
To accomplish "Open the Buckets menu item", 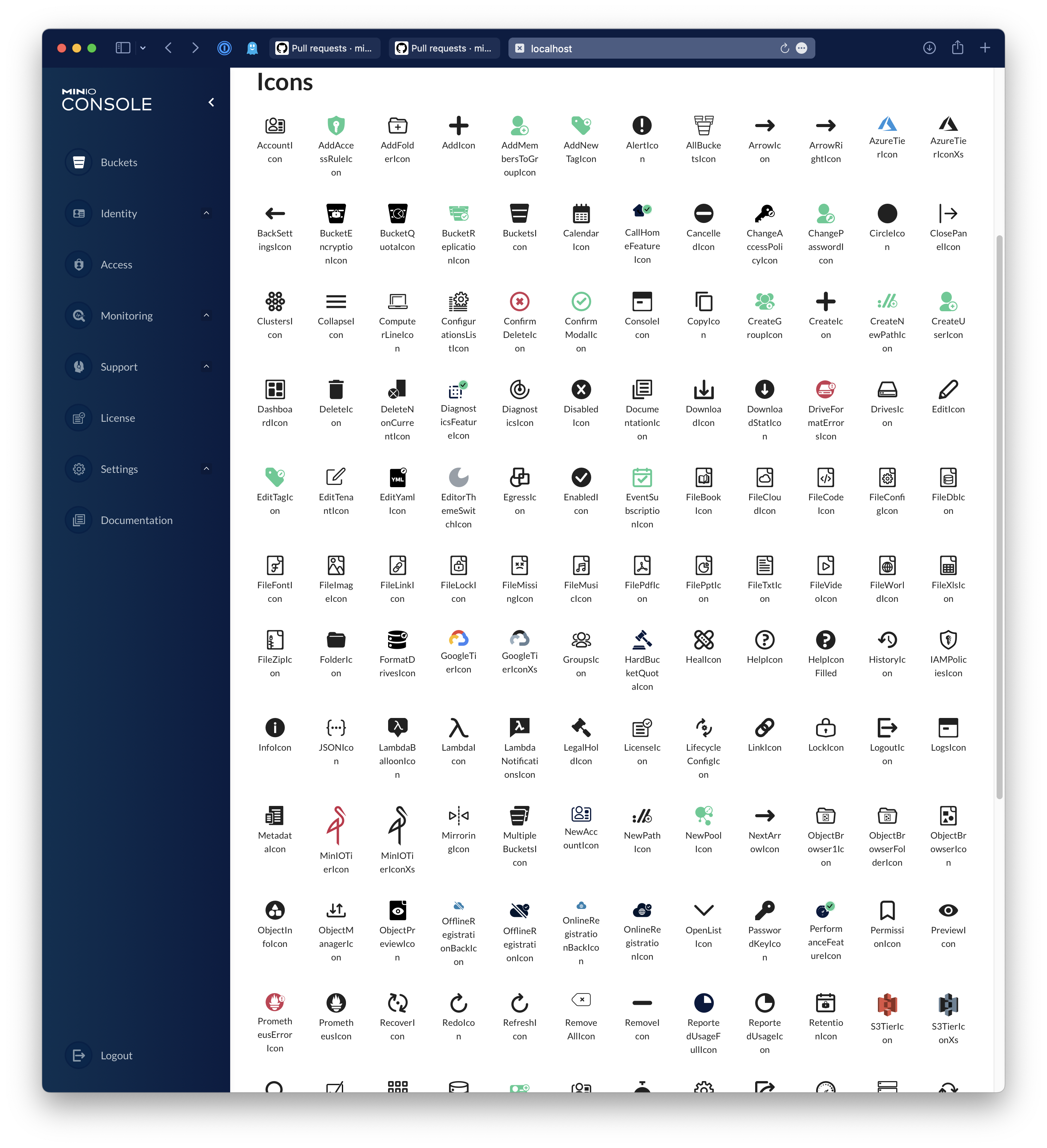I will (x=118, y=162).
